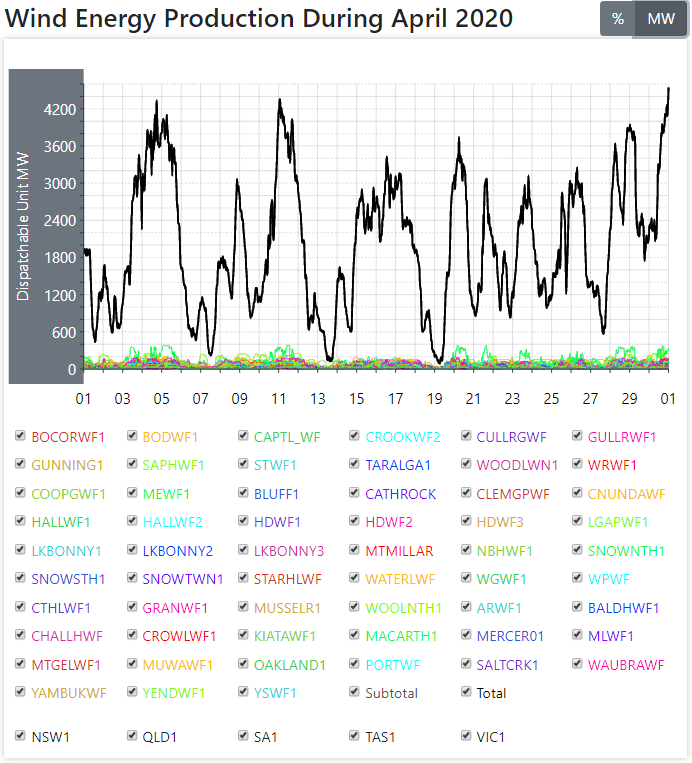Viewport: 692px width, 763px height.
Task: Toggle the NSW1 region checkbox
Action: click(22, 736)
